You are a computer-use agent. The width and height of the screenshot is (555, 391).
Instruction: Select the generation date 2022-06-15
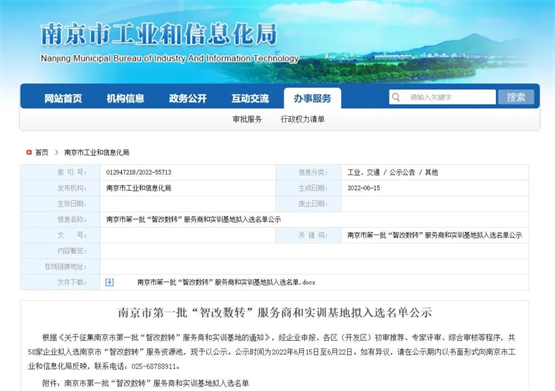364,188
